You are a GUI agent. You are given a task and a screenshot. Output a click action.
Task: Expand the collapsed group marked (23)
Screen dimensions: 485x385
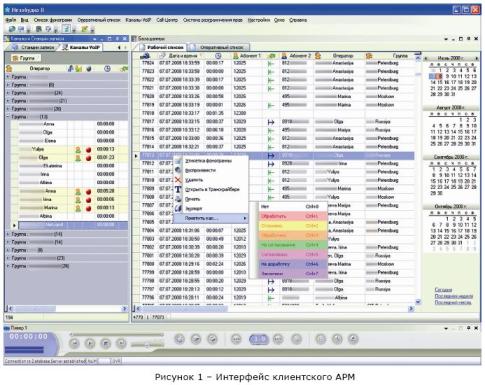[x=8, y=258]
